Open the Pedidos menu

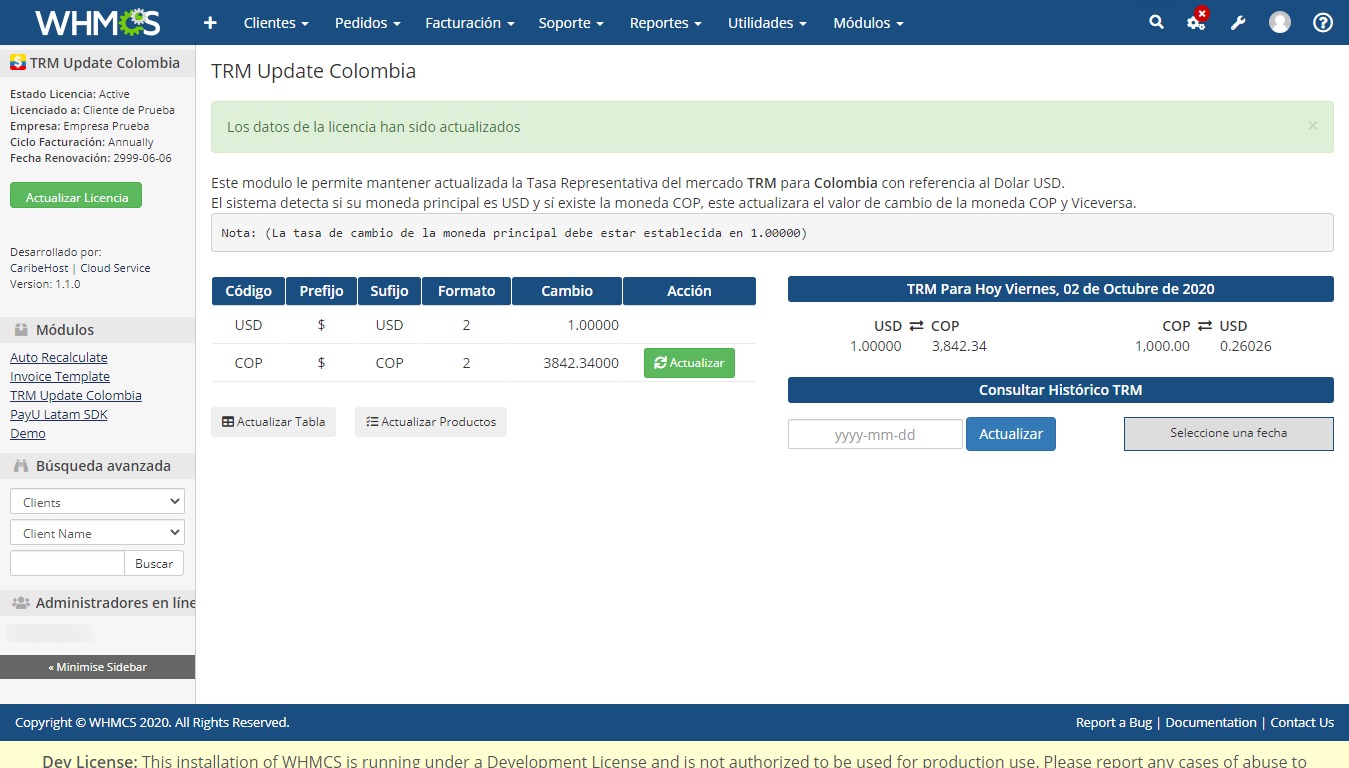(x=368, y=22)
